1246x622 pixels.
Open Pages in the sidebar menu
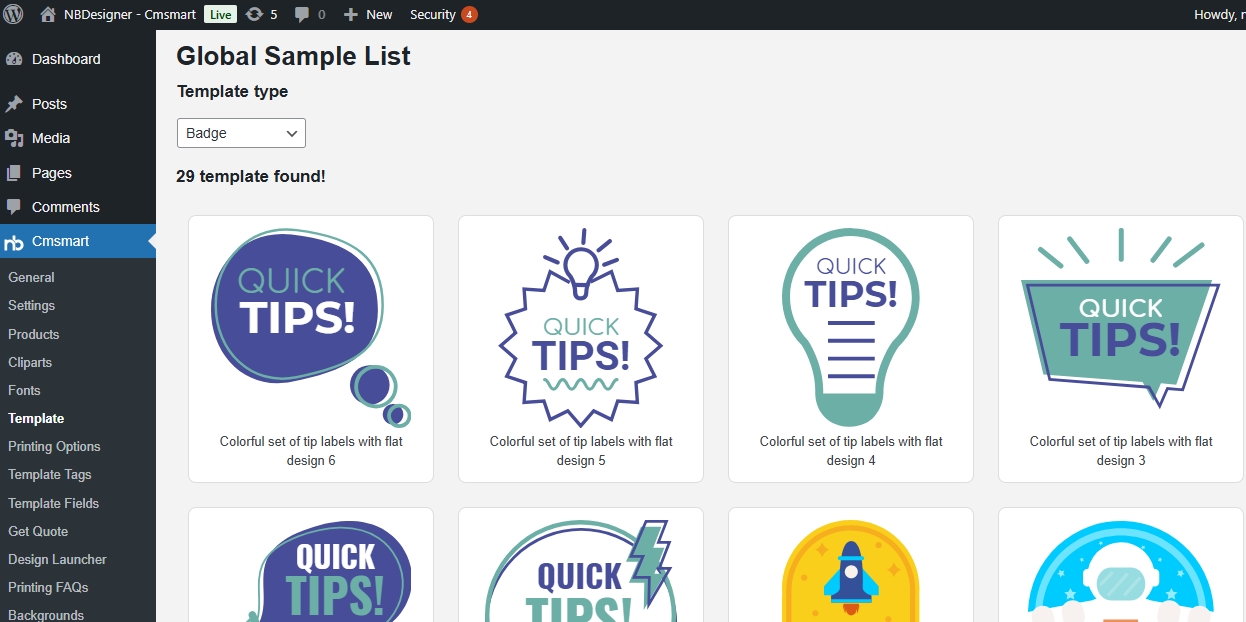51,173
